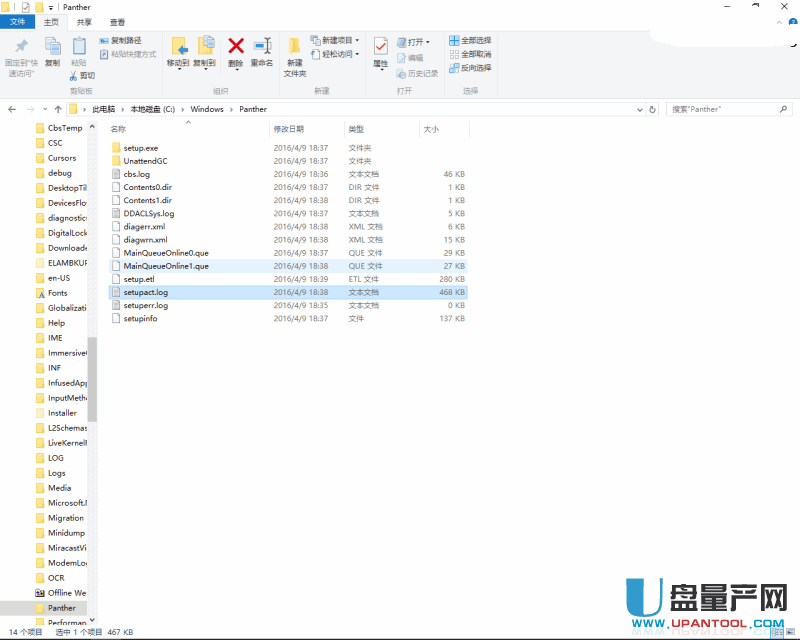Screen dimensions: 800x640
Task: Click the Paste (粘贴) icon
Action: [77, 47]
